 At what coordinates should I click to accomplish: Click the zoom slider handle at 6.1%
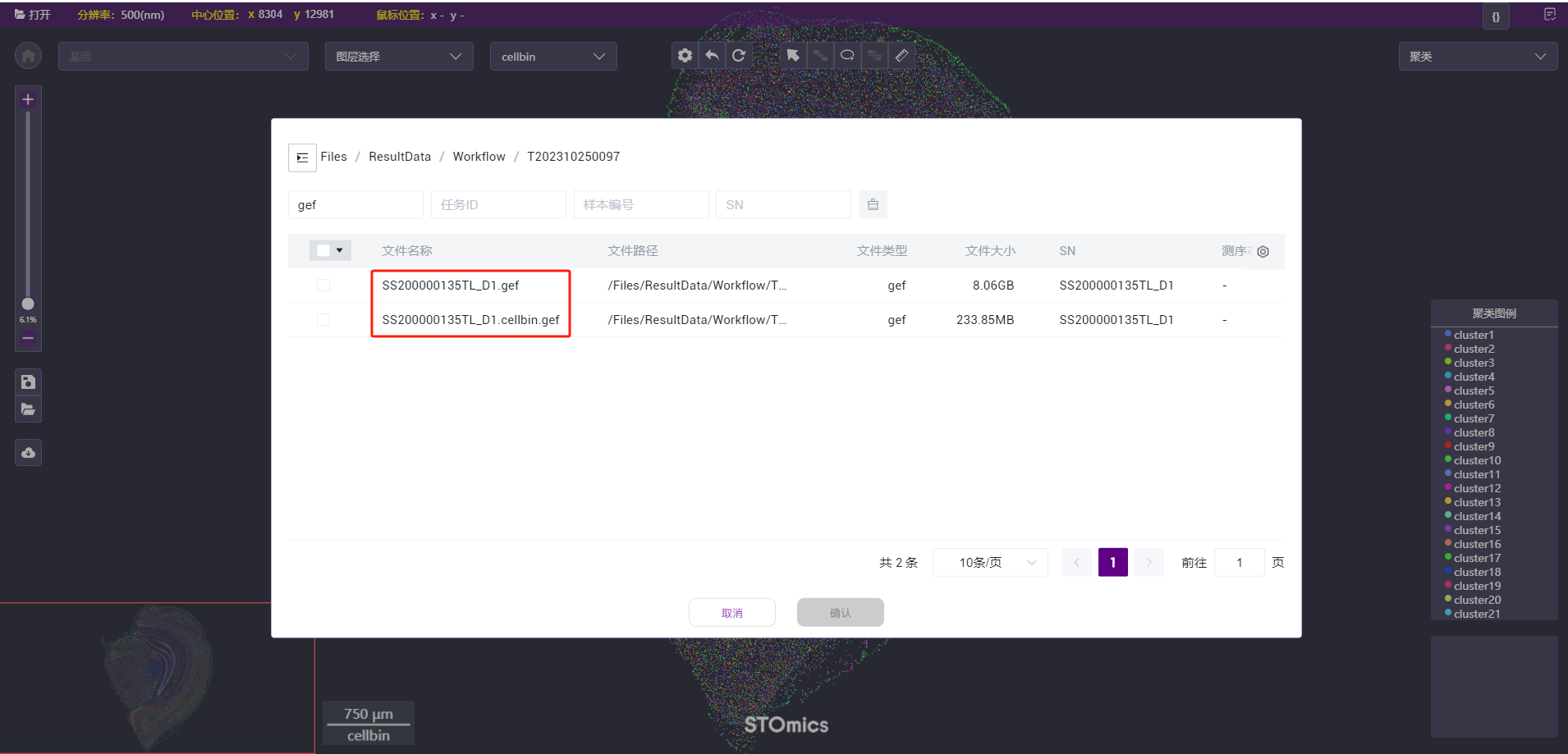pos(28,304)
